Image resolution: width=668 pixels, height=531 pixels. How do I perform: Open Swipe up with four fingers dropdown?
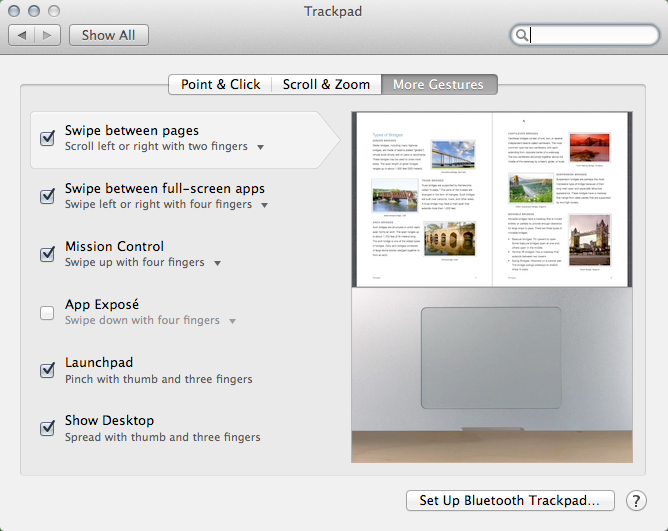(214, 263)
